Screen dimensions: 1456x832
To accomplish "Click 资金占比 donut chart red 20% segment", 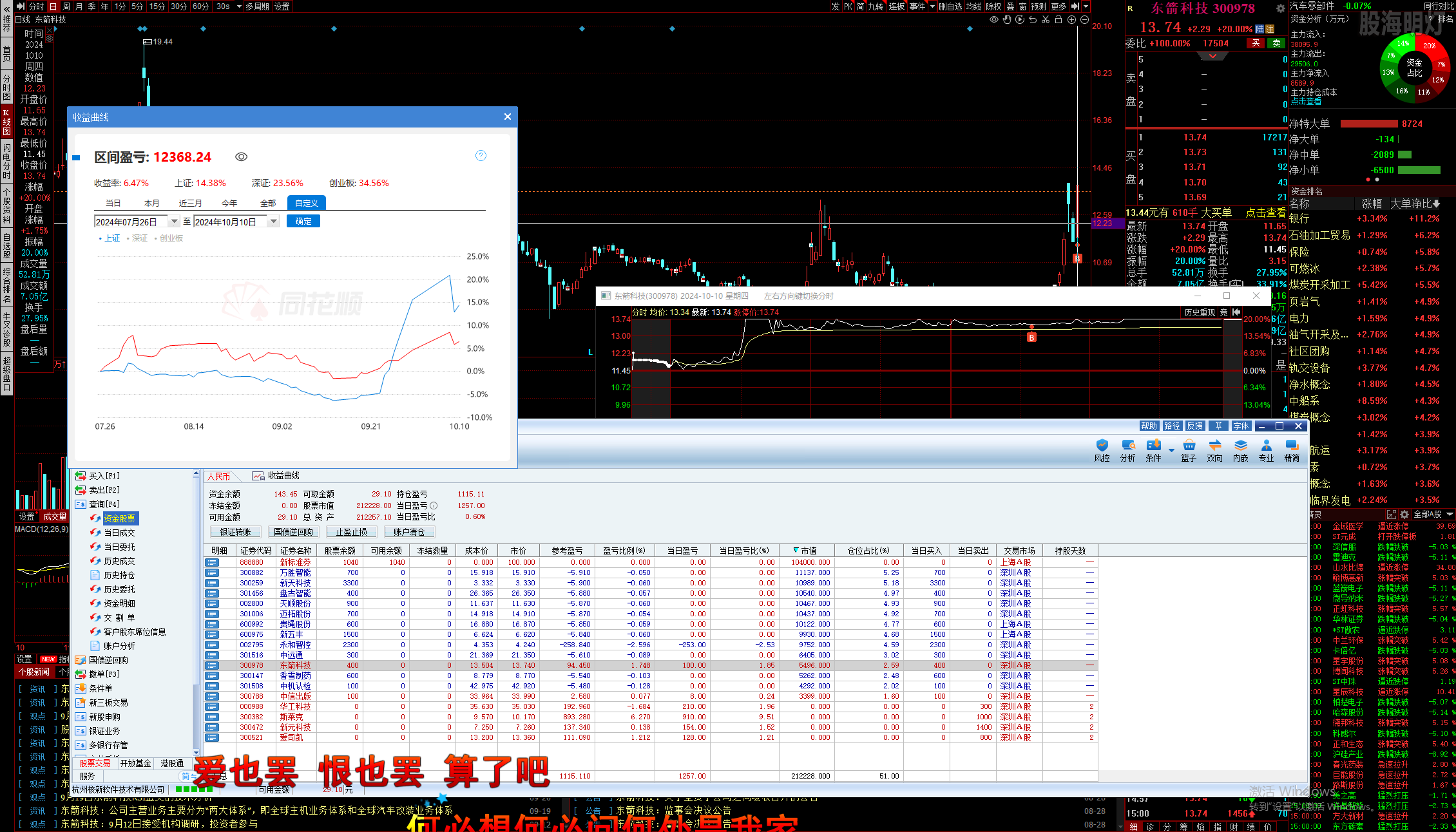I will [x=1429, y=46].
